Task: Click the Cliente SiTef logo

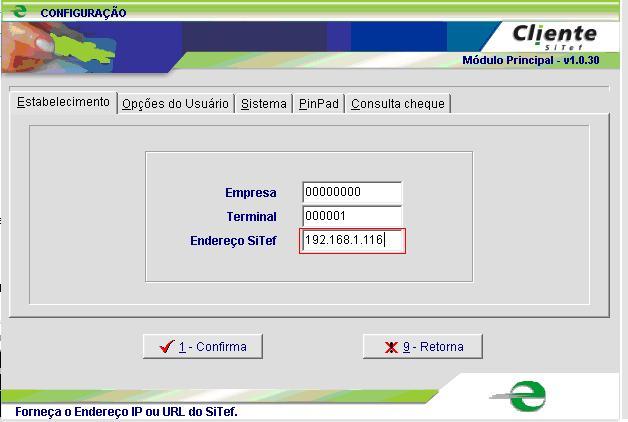Action: pos(554,36)
